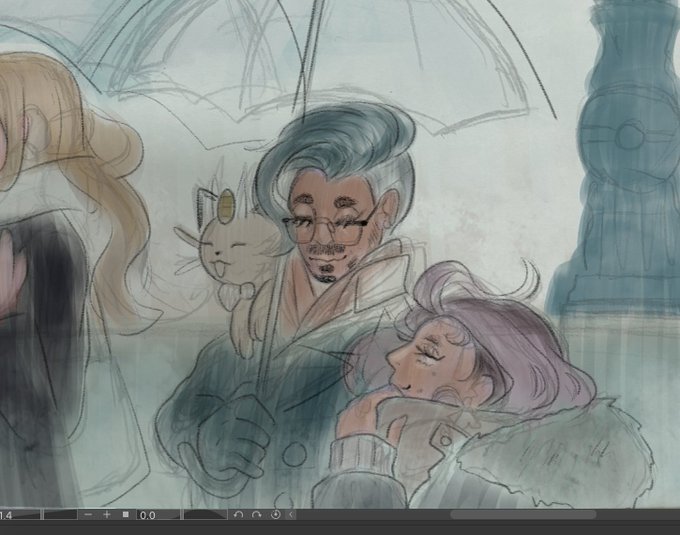Reset the canvas rotation

[275, 515]
